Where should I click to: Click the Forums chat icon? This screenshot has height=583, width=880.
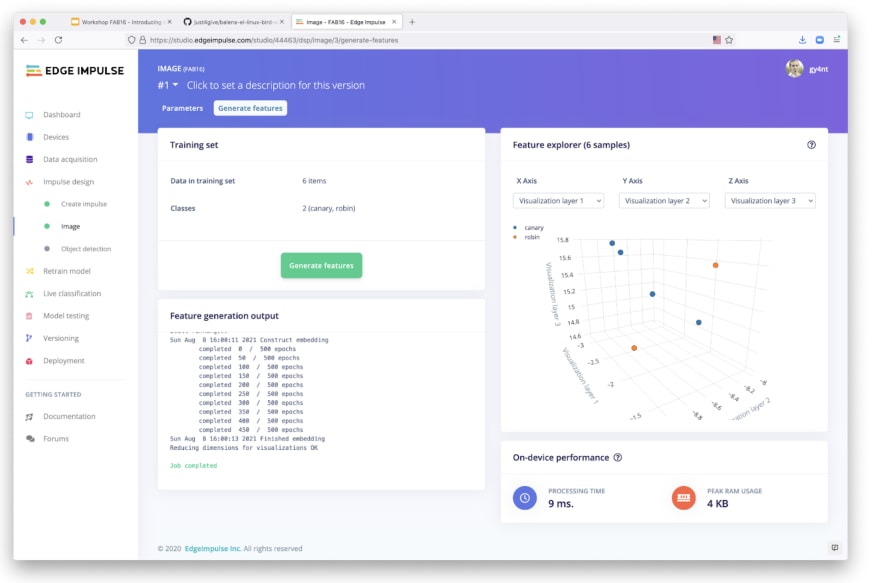click(x=30, y=439)
